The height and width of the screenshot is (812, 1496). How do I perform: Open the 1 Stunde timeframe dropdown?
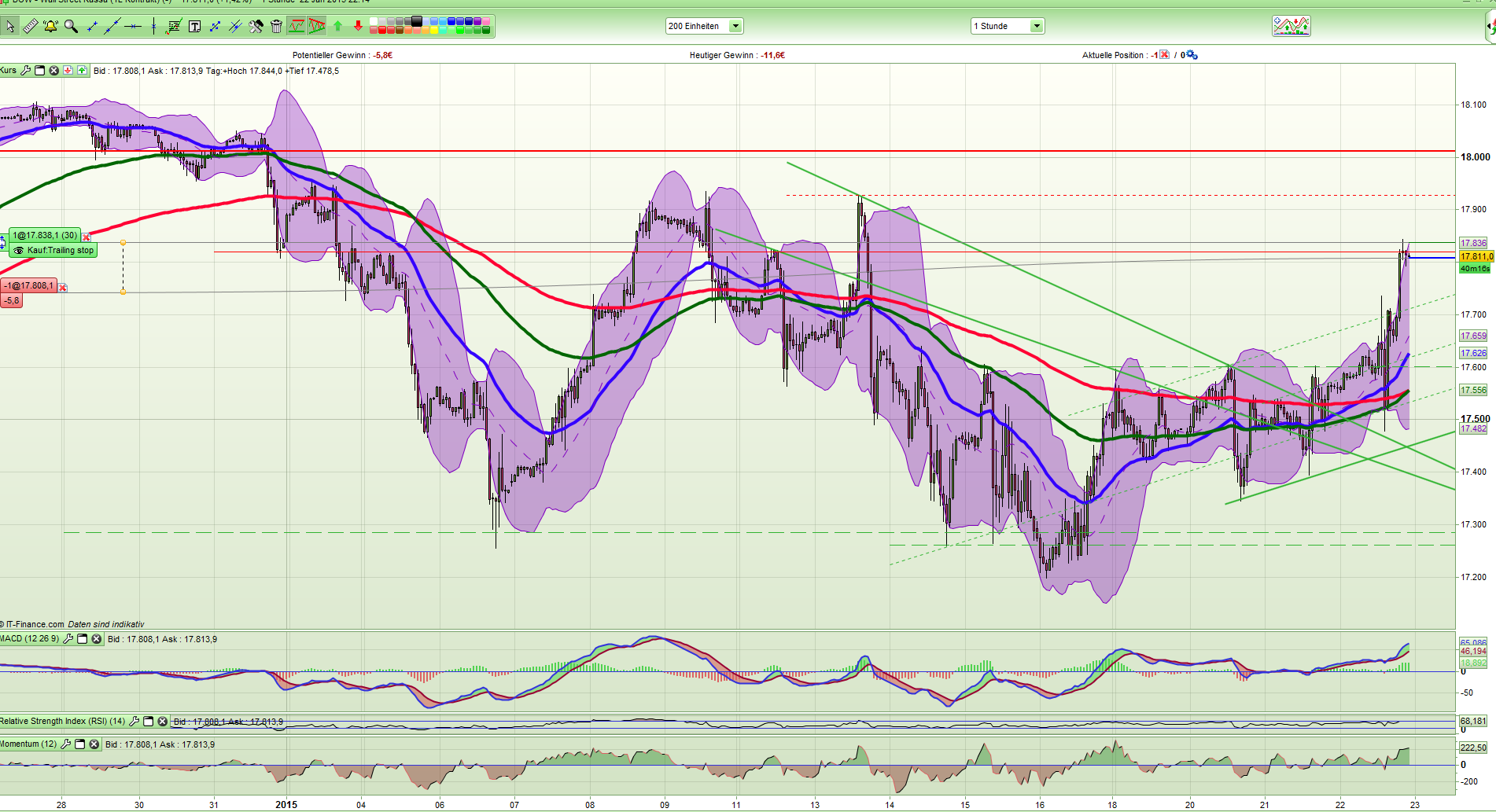[x=1007, y=26]
